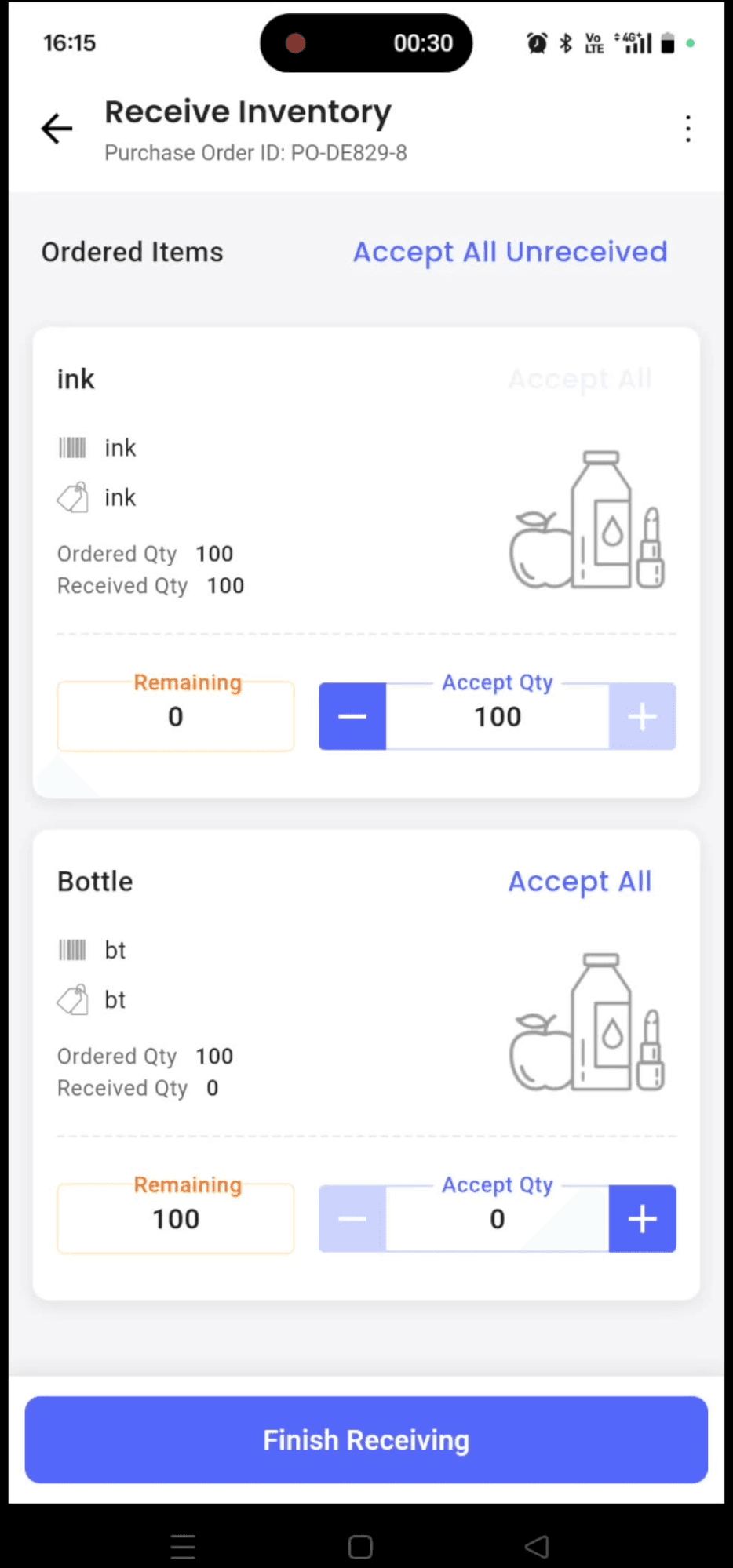The width and height of the screenshot is (733, 1568).
Task: Click the barcode icon for ink
Action: [72, 448]
